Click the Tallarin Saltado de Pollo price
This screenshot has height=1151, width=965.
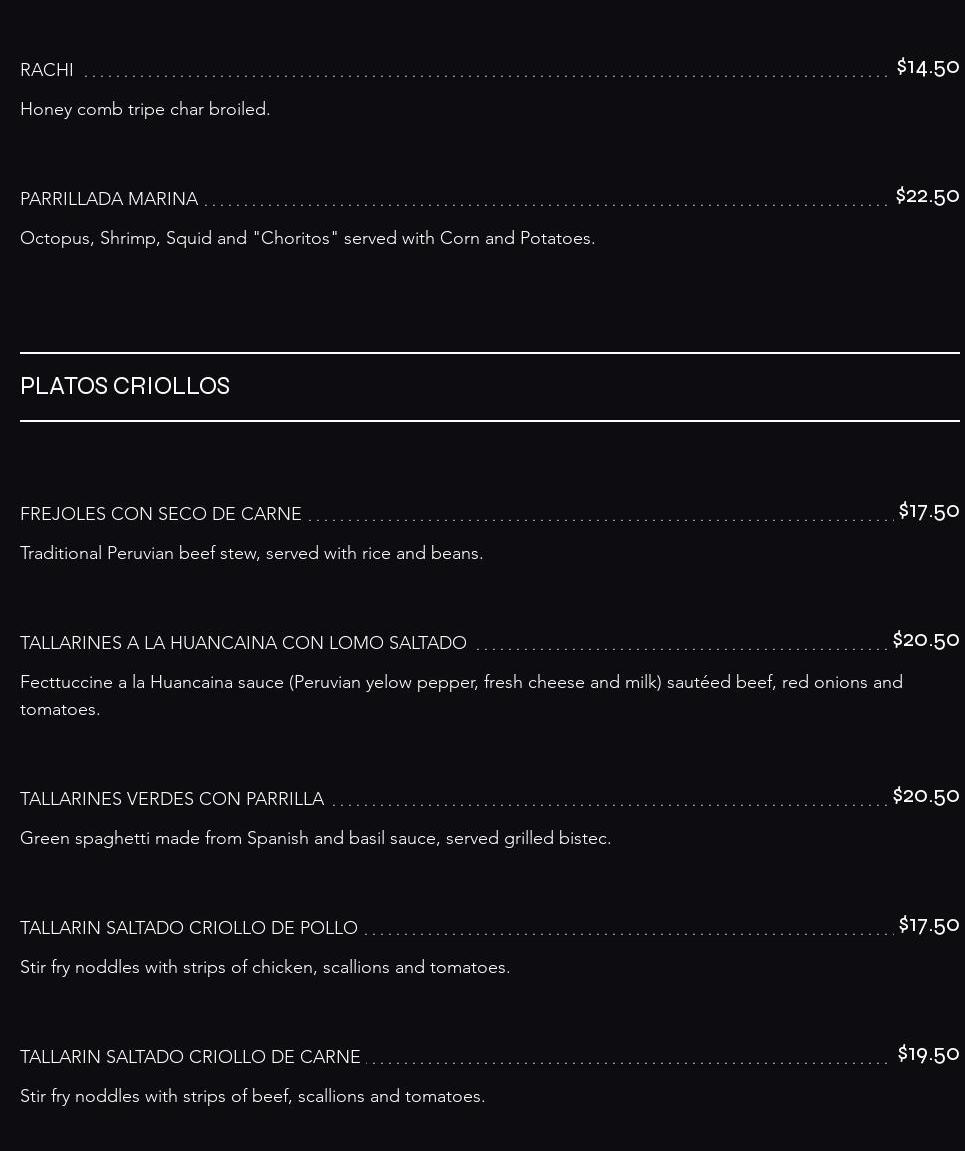tap(928, 925)
